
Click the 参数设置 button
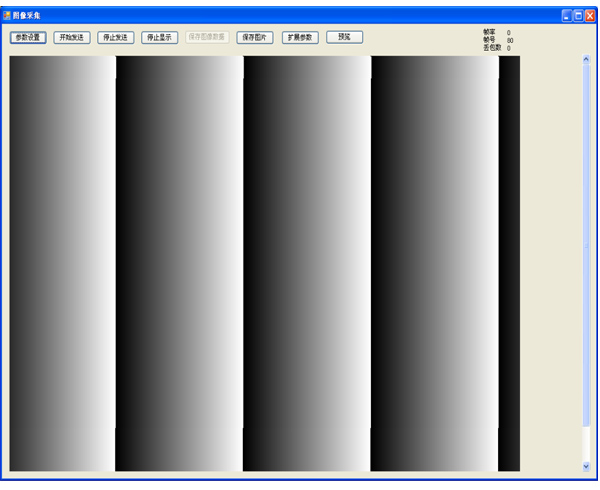tap(28, 37)
